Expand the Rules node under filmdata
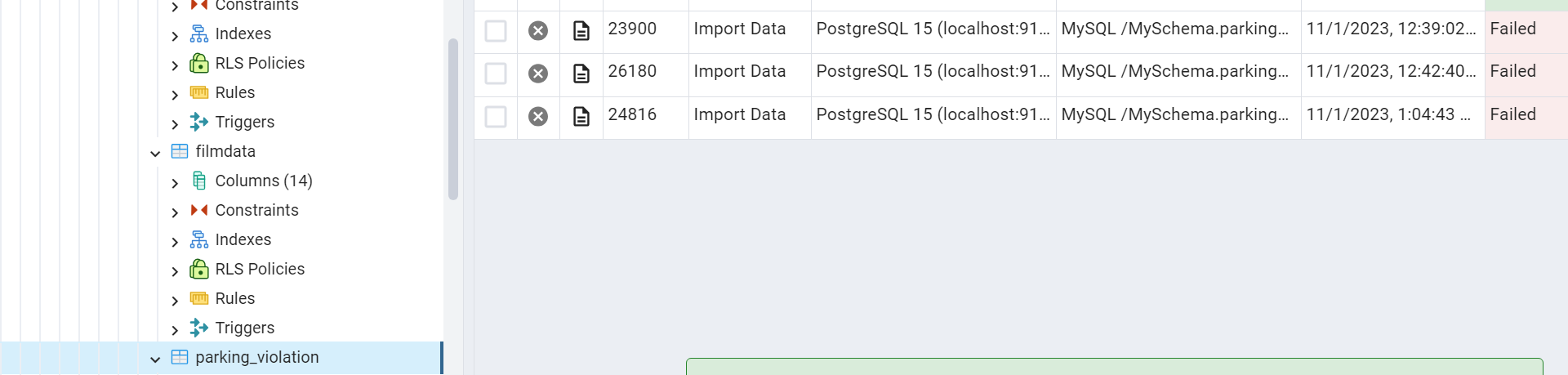Screen dimensions: 1568x375 coord(175,300)
